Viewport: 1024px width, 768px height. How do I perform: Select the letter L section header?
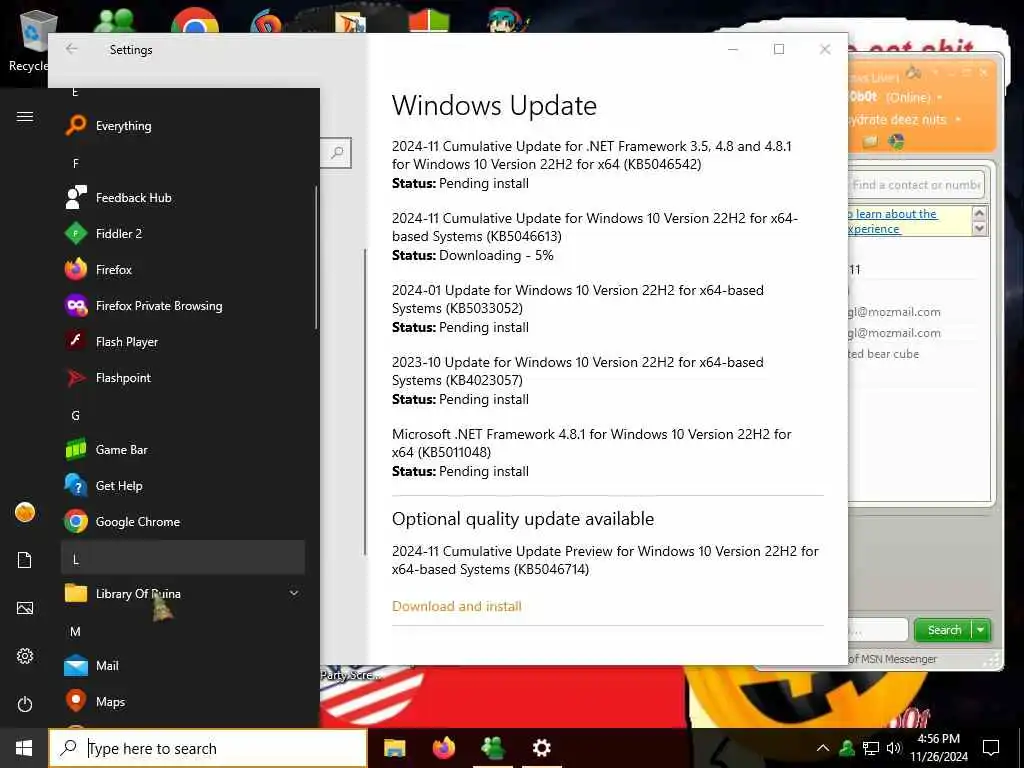(183, 559)
